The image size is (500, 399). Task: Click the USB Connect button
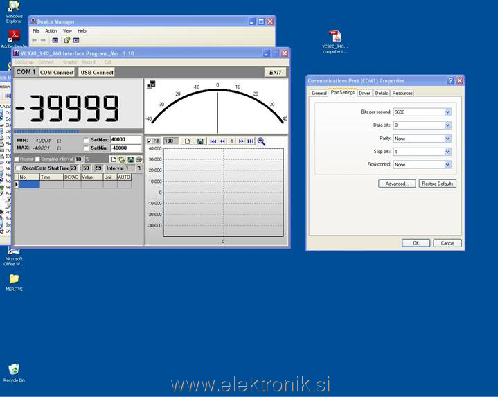[97, 72]
